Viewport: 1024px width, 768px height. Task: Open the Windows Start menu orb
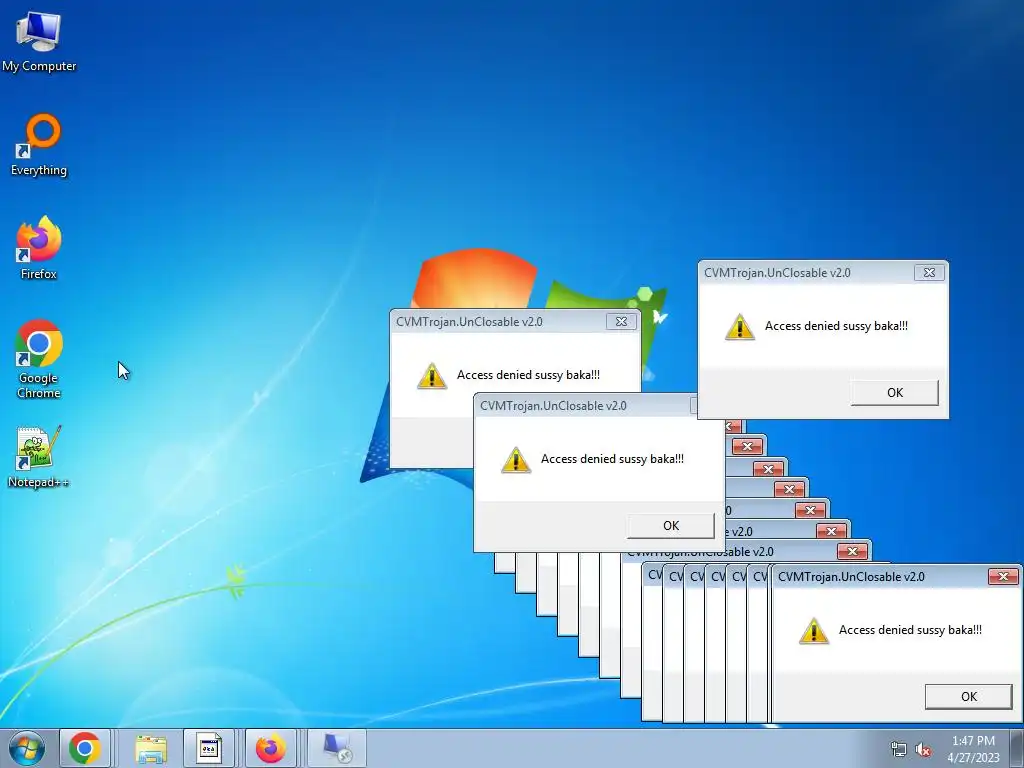click(27, 748)
